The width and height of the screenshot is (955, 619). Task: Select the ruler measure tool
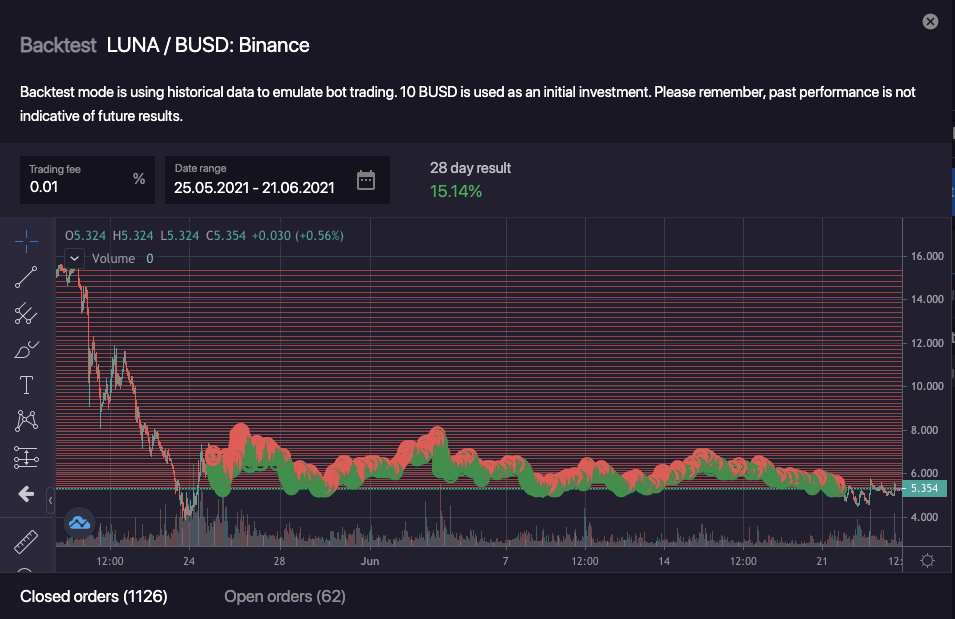(26, 543)
